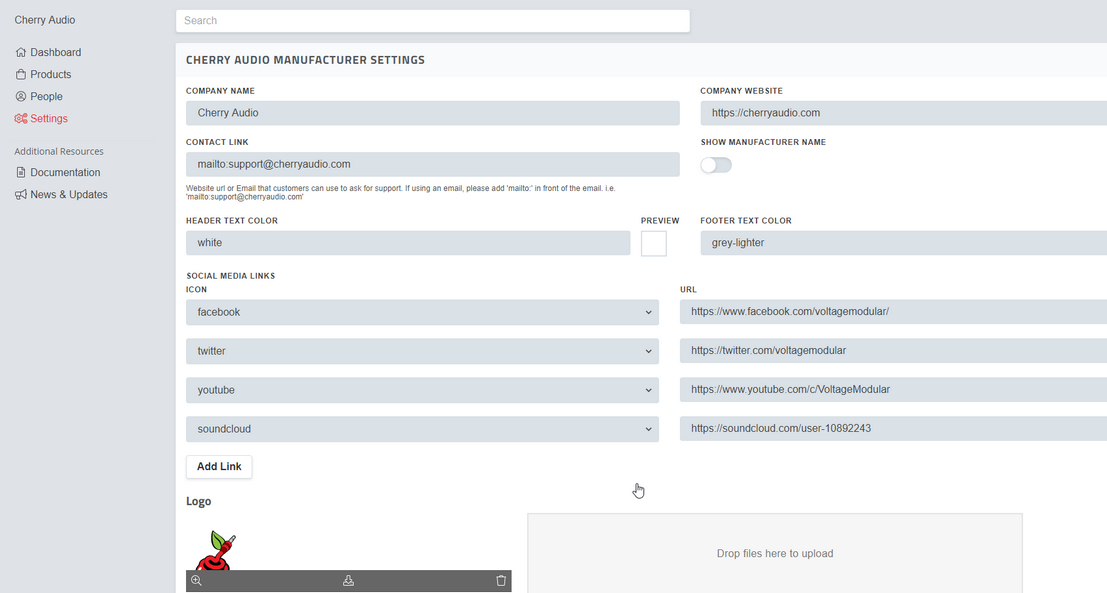Click the News & Updates megaphone icon
Screen dimensions: 1107x593
(20, 194)
